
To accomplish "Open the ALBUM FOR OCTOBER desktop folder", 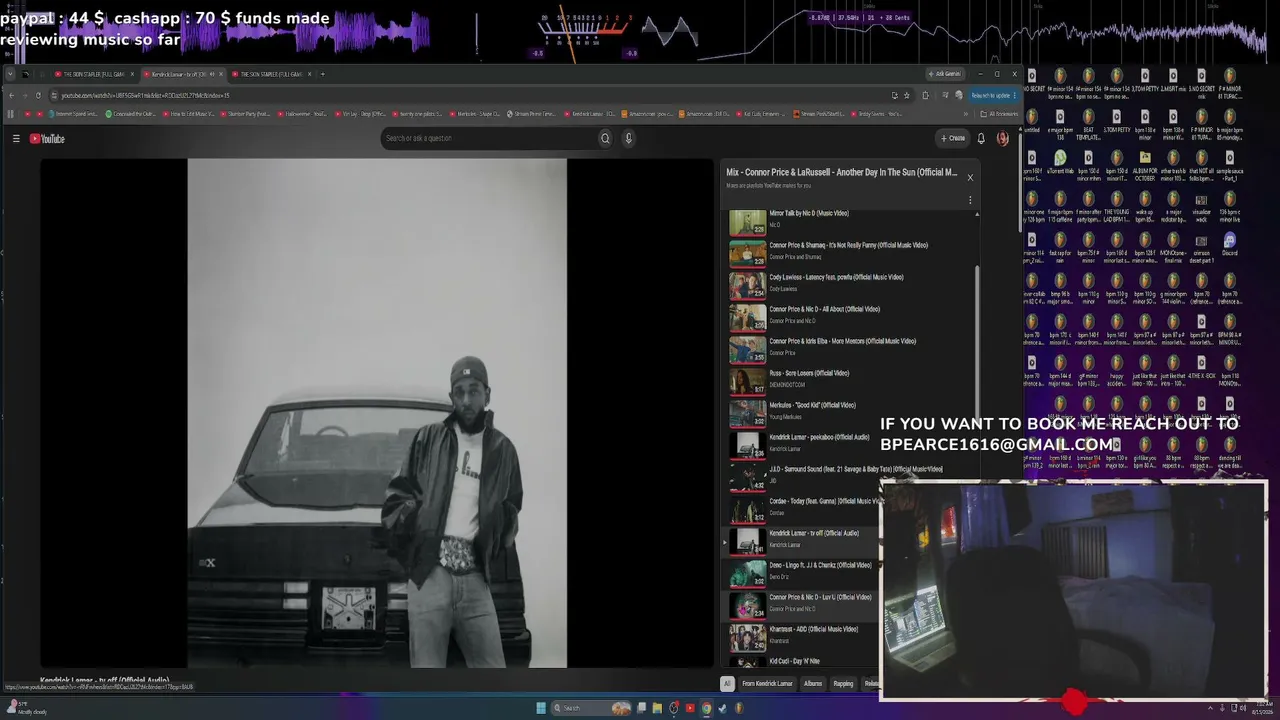I will (1145, 162).
